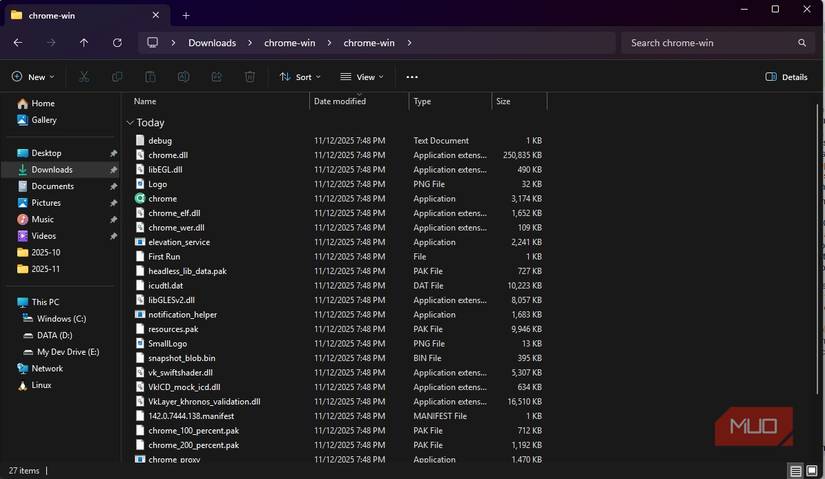
Task: Click the Delete trash can icon
Action: [250, 77]
